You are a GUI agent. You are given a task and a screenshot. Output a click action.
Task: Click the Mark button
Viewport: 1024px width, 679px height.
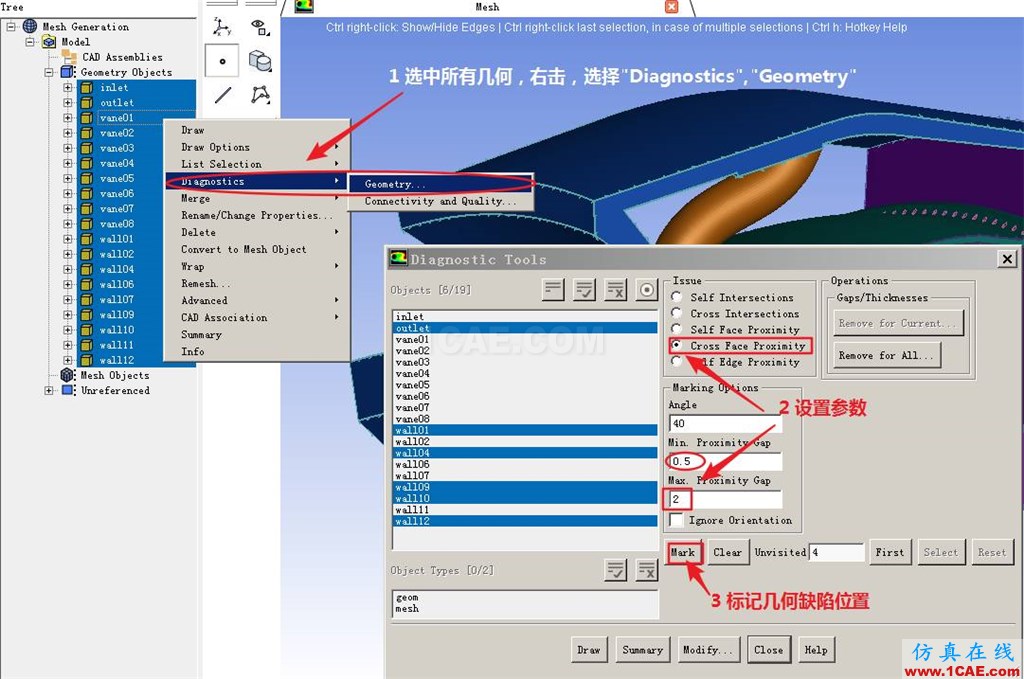tap(683, 552)
